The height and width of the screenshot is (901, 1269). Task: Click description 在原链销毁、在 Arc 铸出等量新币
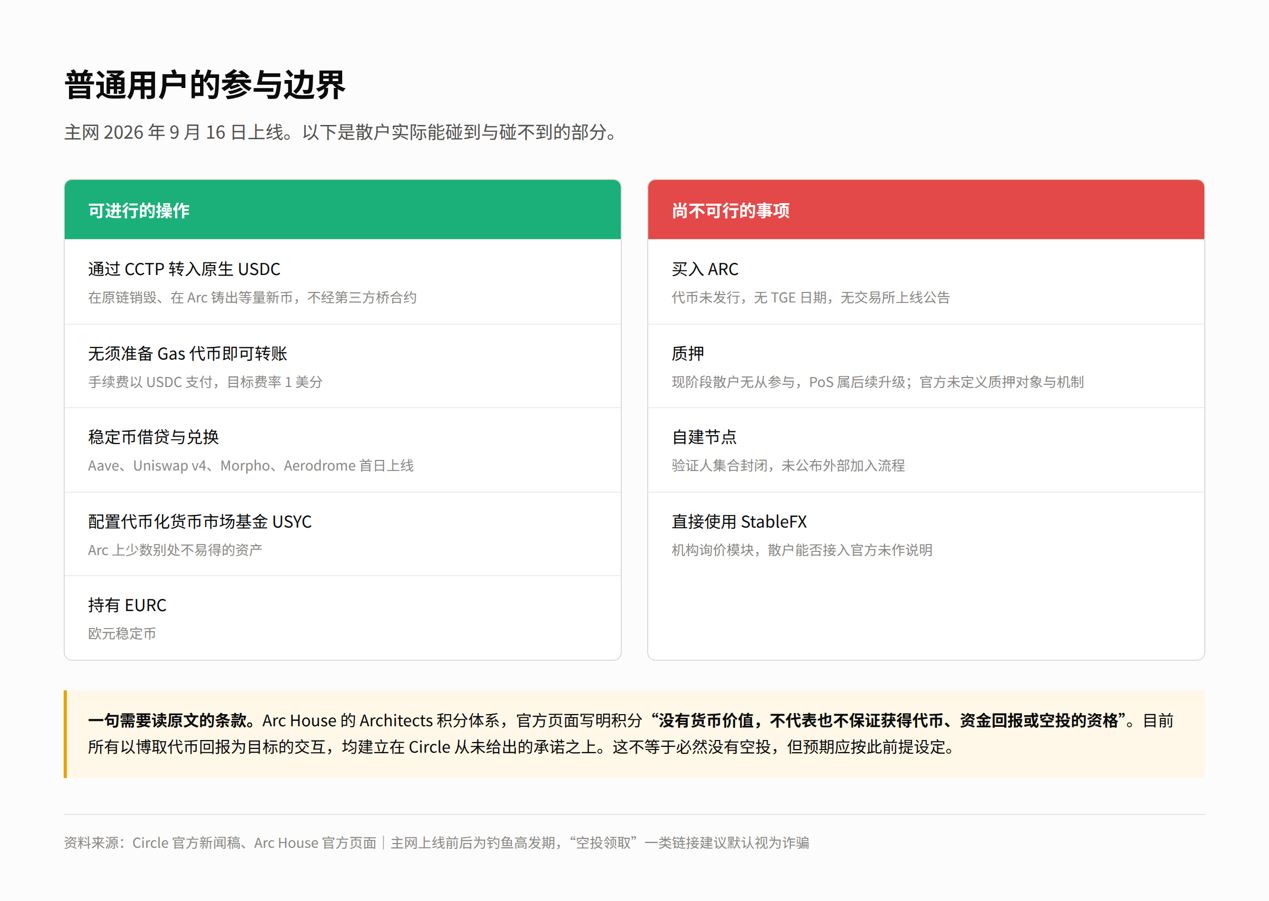252,297
